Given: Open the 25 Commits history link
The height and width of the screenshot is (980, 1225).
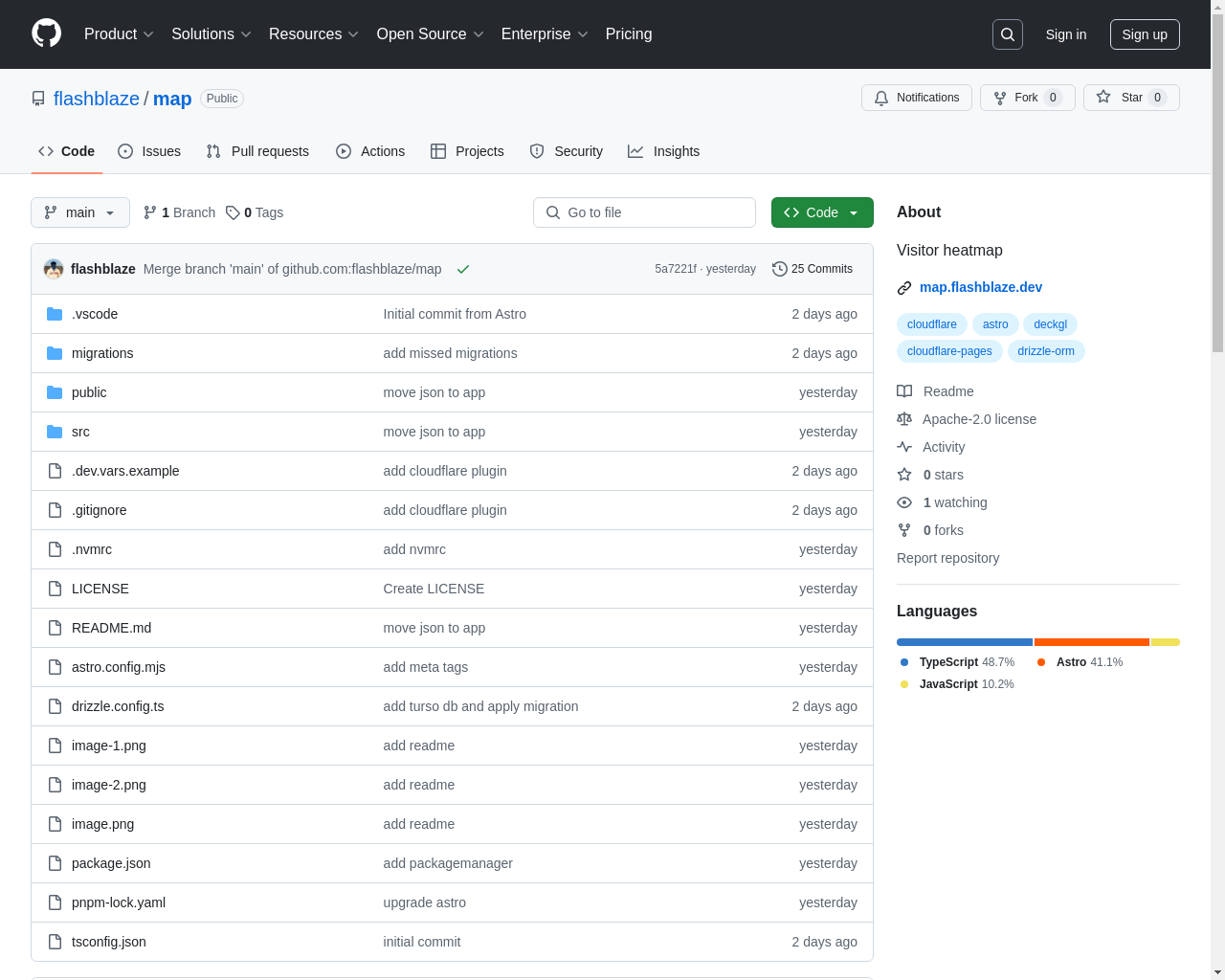Looking at the screenshot, I should coord(813,269).
